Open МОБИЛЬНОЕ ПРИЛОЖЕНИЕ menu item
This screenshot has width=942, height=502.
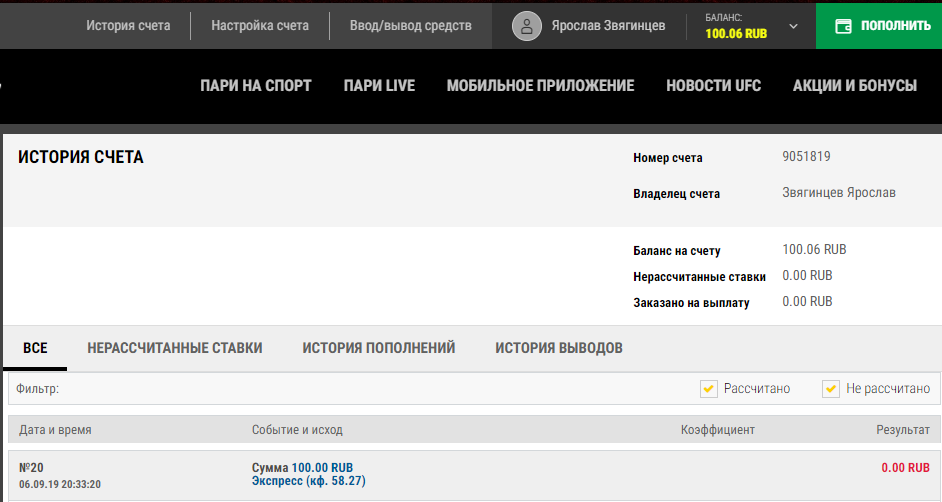tap(540, 86)
